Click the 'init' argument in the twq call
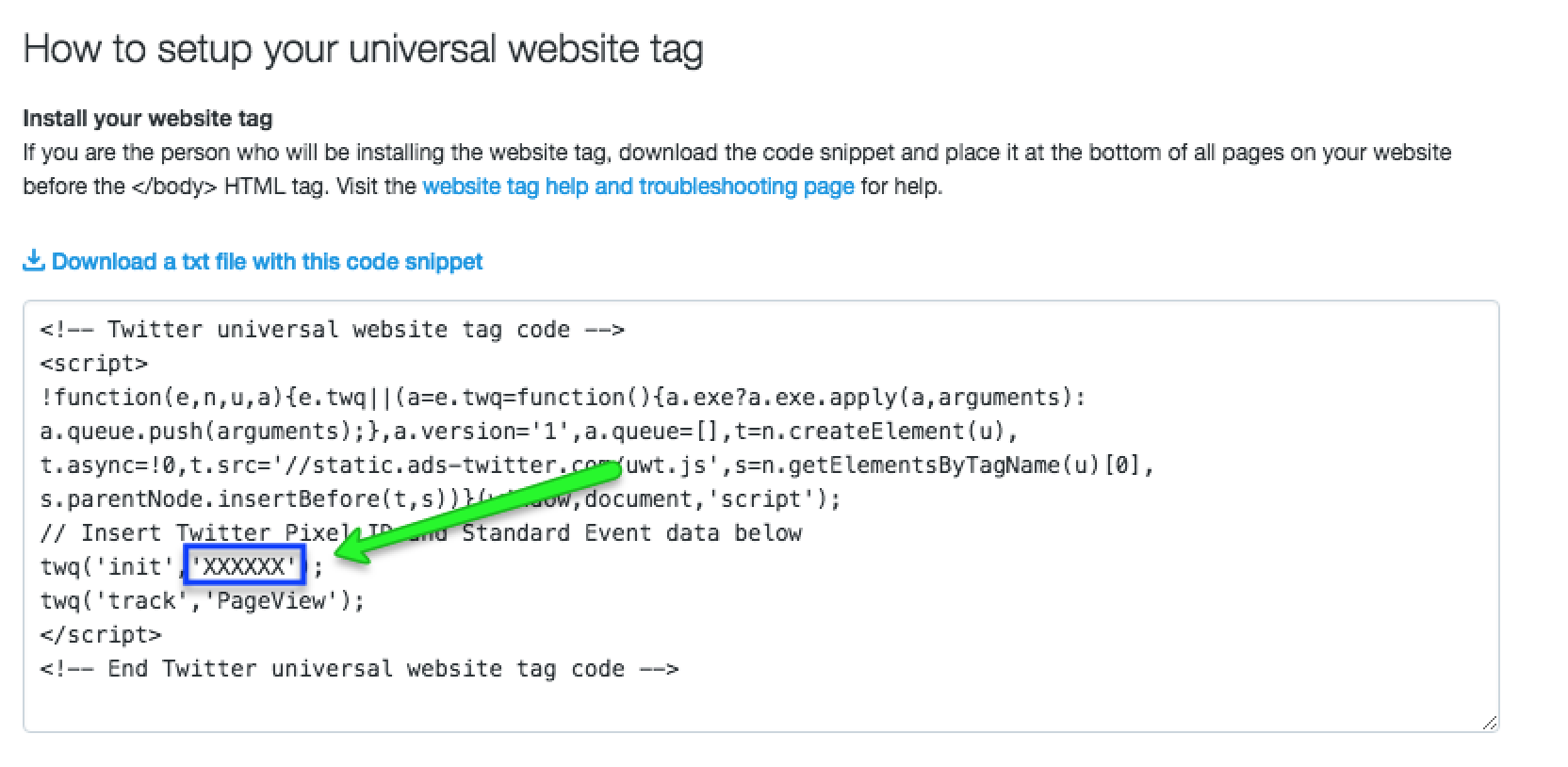 click(135, 567)
